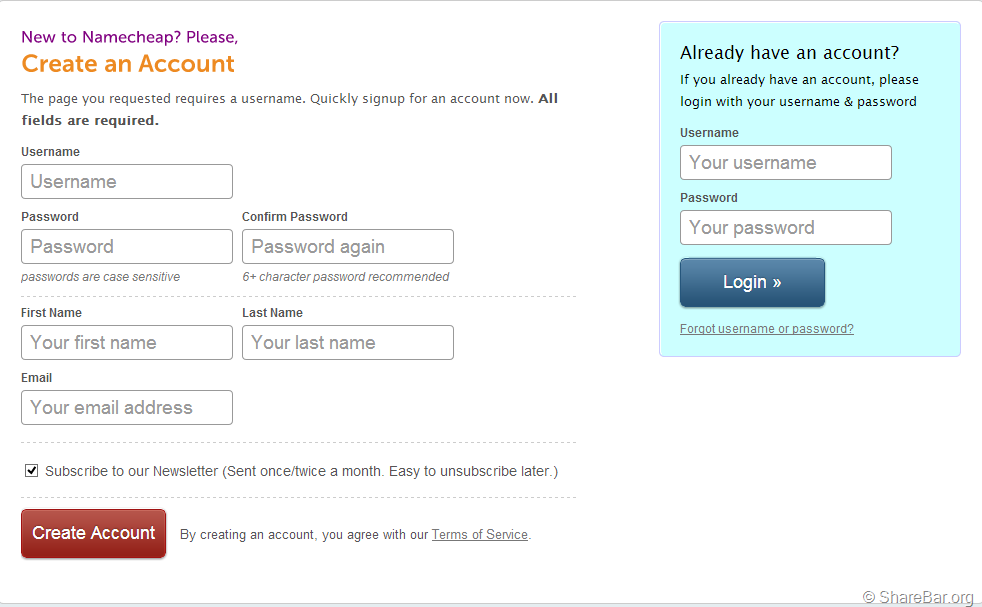982x607 pixels.
Task: Click the 'Already have an account?' heading
Action: pos(789,53)
